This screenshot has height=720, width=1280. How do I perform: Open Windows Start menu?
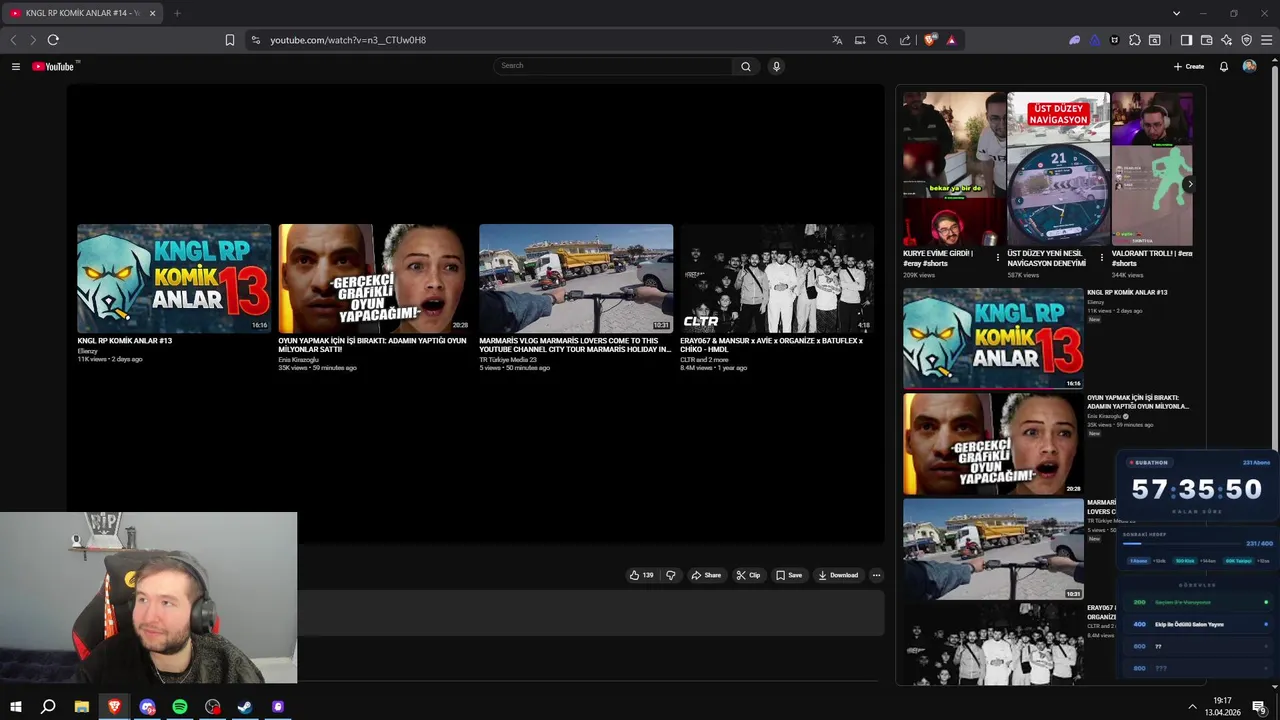tap(15, 707)
